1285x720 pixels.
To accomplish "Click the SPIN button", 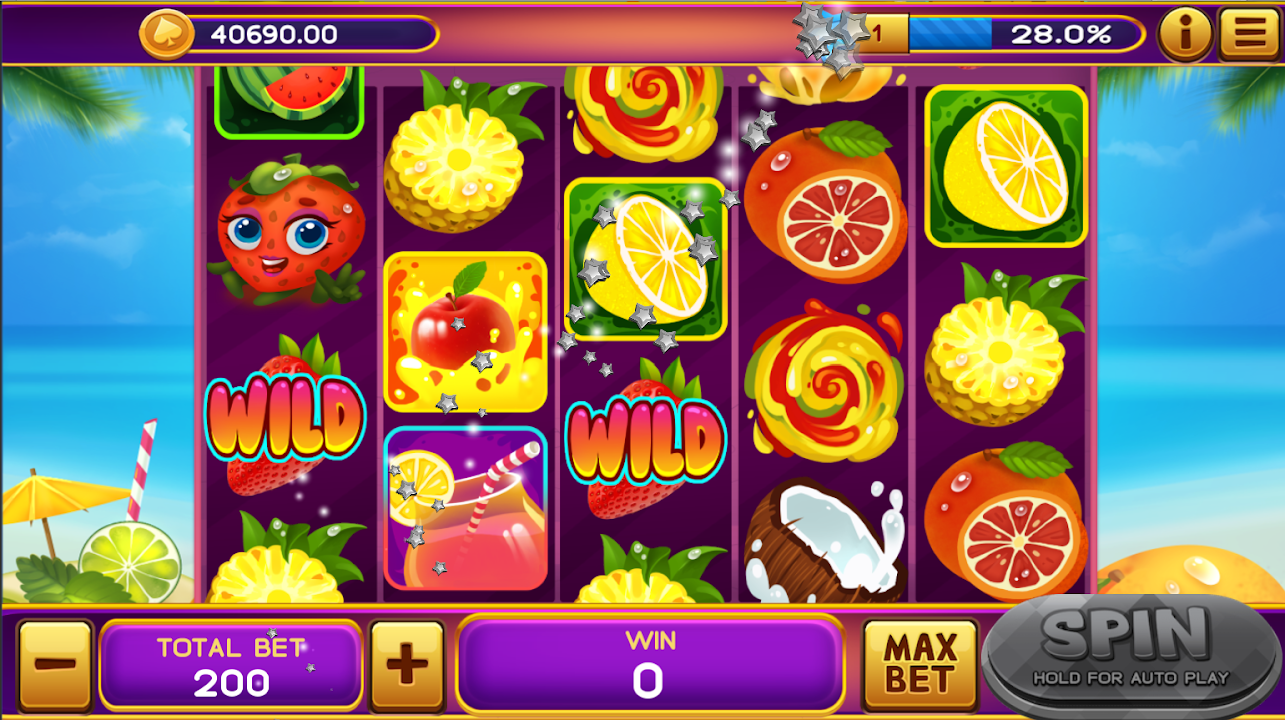I will pos(1132,655).
